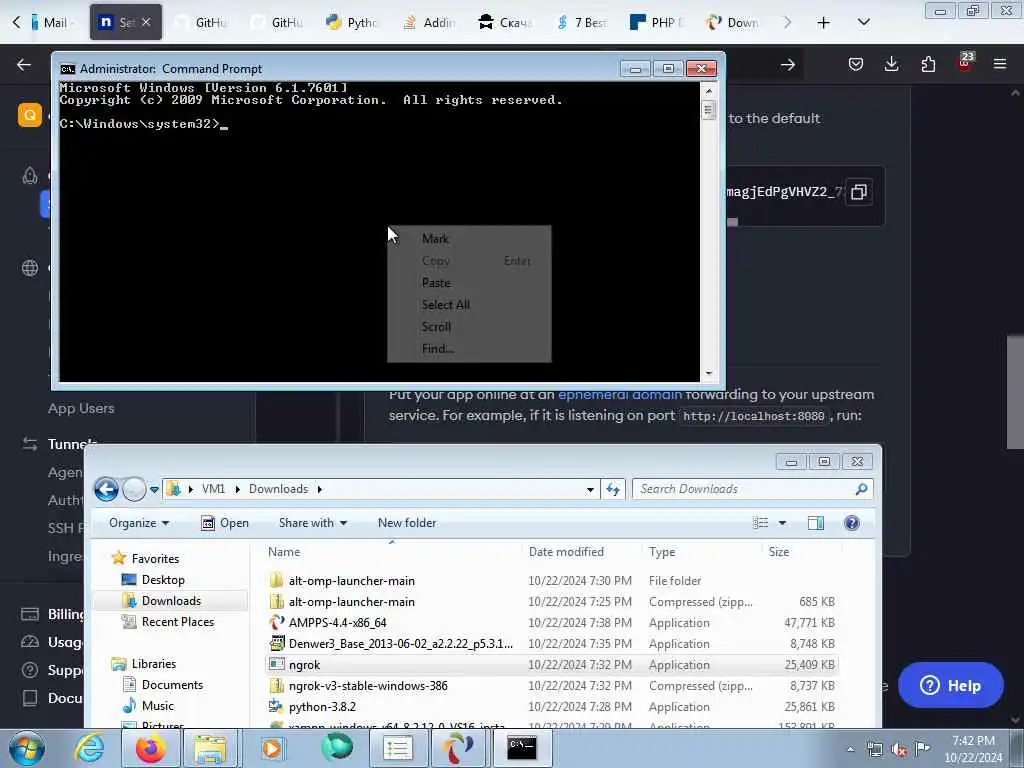This screenshot has width=1024, height=768.
Task: Open the Firefox hamburger menu
Action: click(1000, 64)
